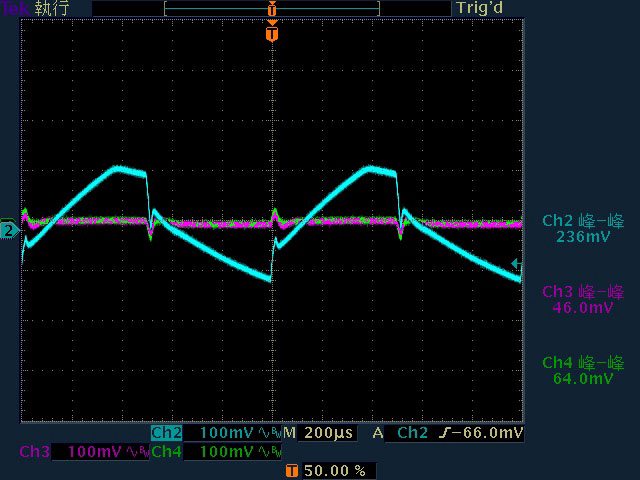This screenshot has height=480, width=640.
Task: Click the Ch2 ground reference marker
Action: (9, 231)
